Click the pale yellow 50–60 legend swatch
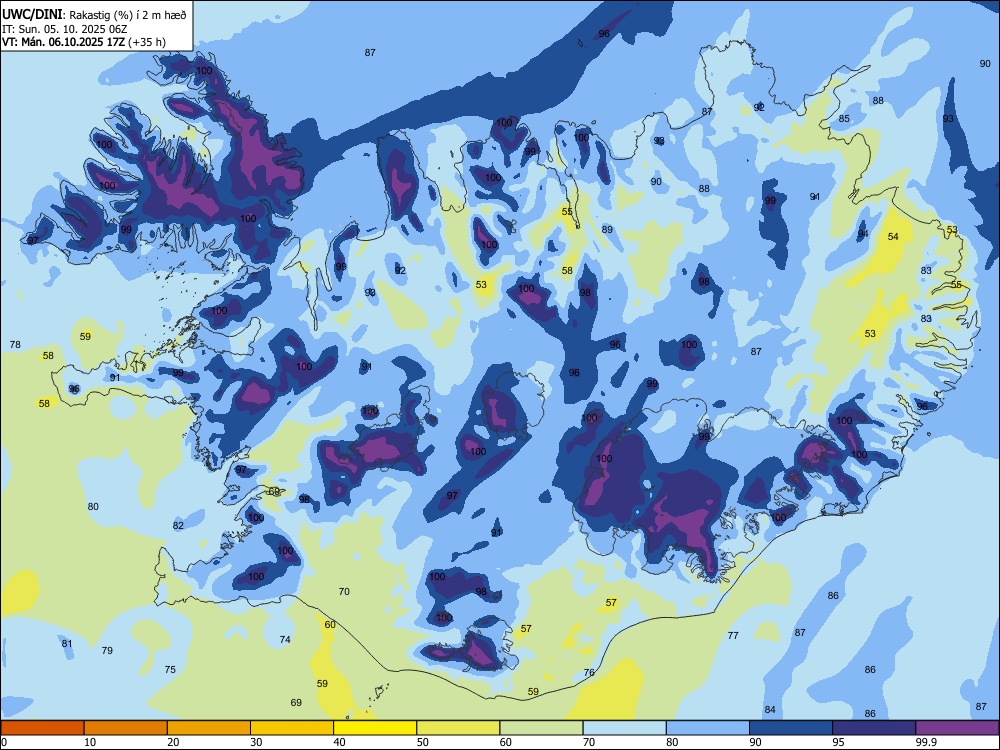The width and height of the screenshot is (1000, 750). 458,728
